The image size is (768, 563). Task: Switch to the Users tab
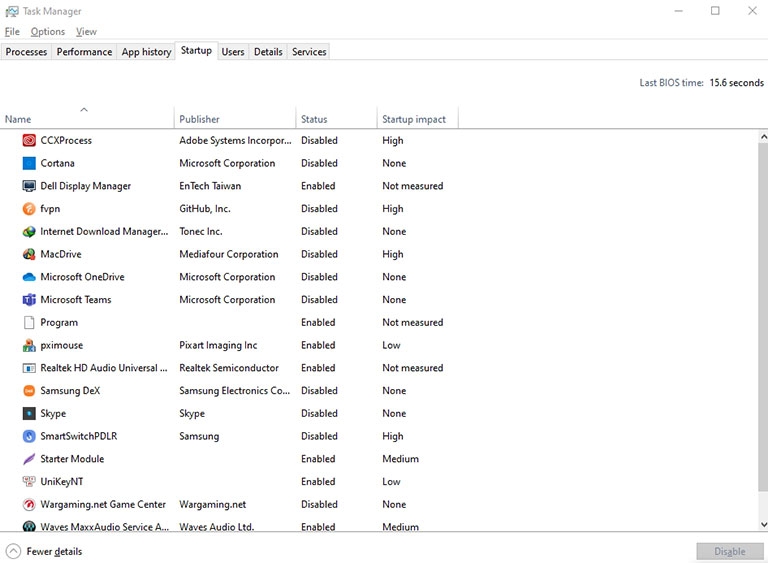tap(233, 51)
